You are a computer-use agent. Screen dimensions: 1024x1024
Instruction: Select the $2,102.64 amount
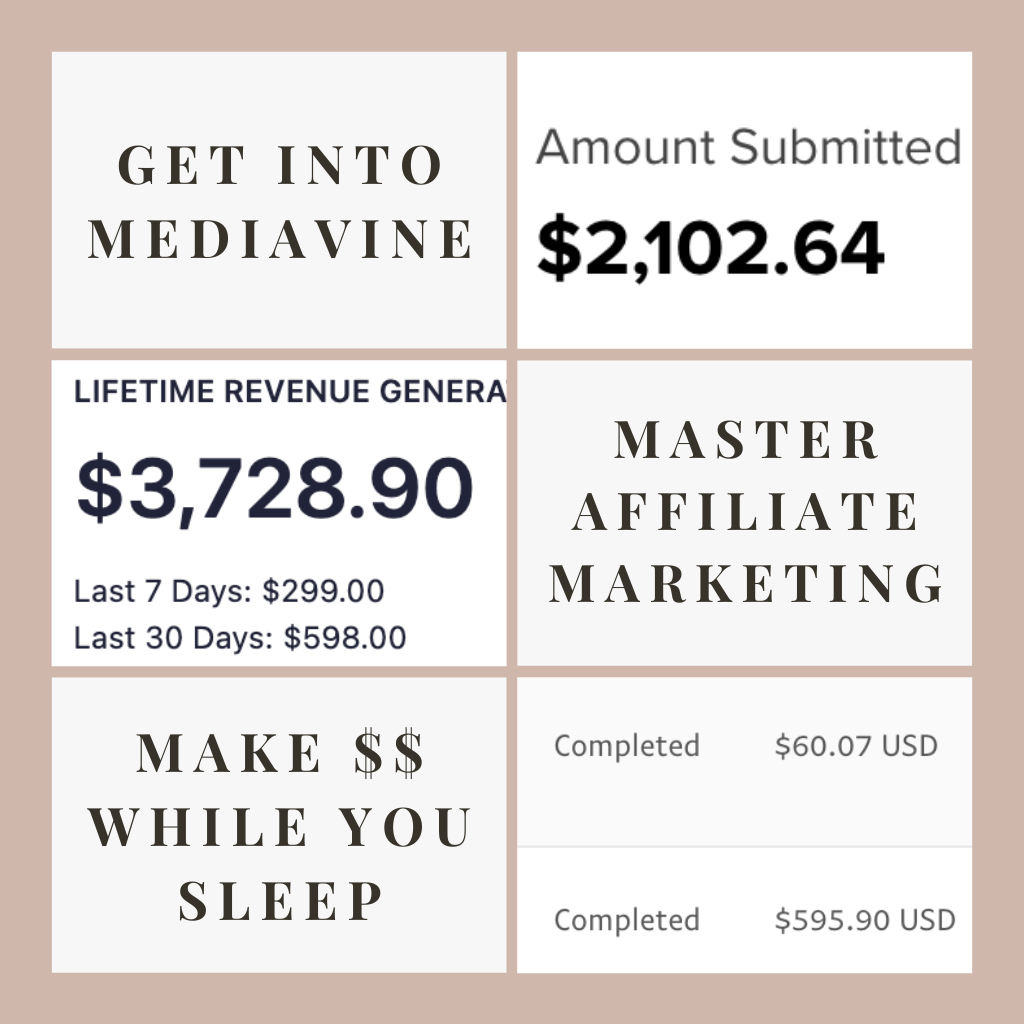710,248
